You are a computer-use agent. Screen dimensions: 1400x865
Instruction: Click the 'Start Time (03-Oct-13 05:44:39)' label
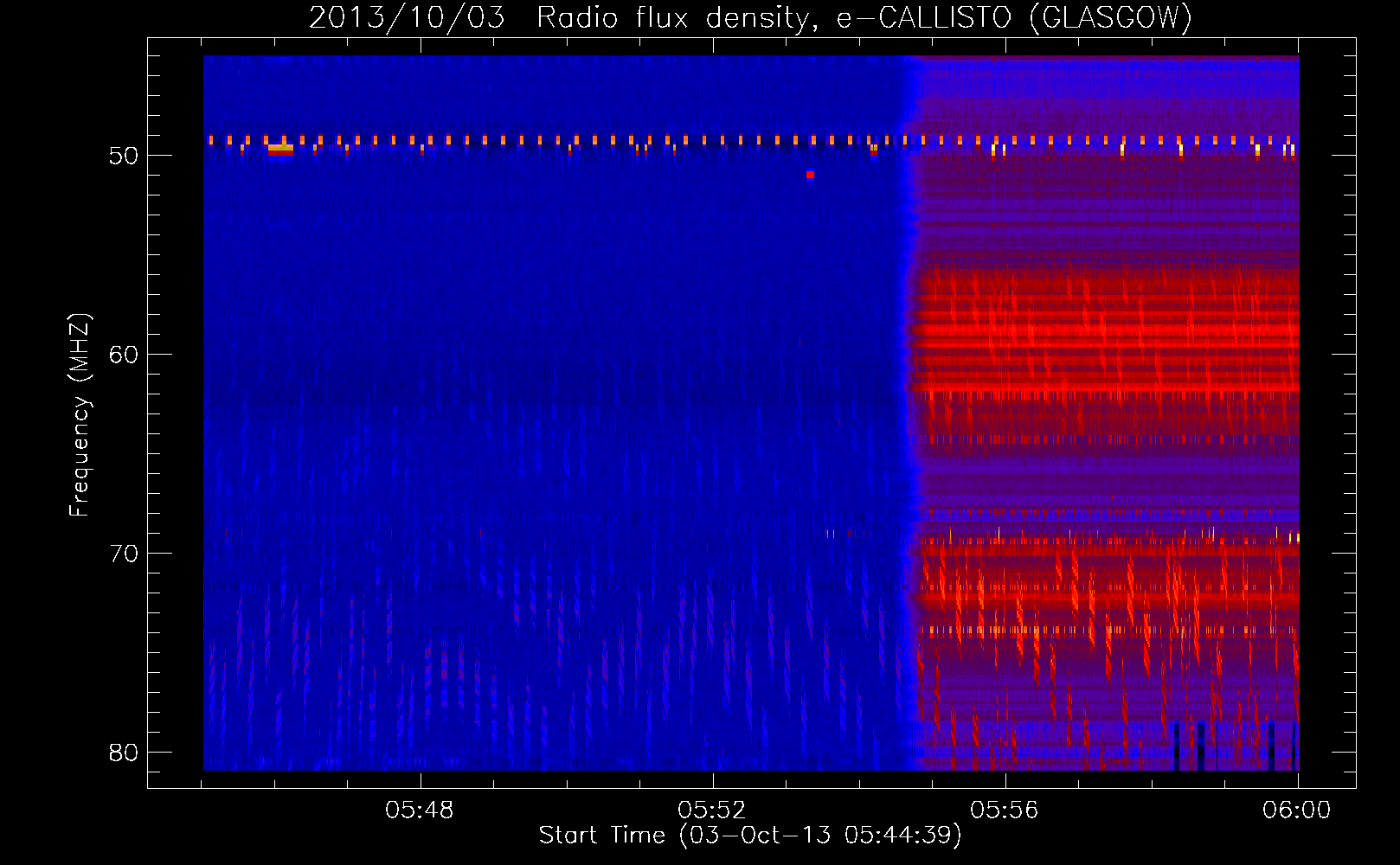(x=750, y=836)
